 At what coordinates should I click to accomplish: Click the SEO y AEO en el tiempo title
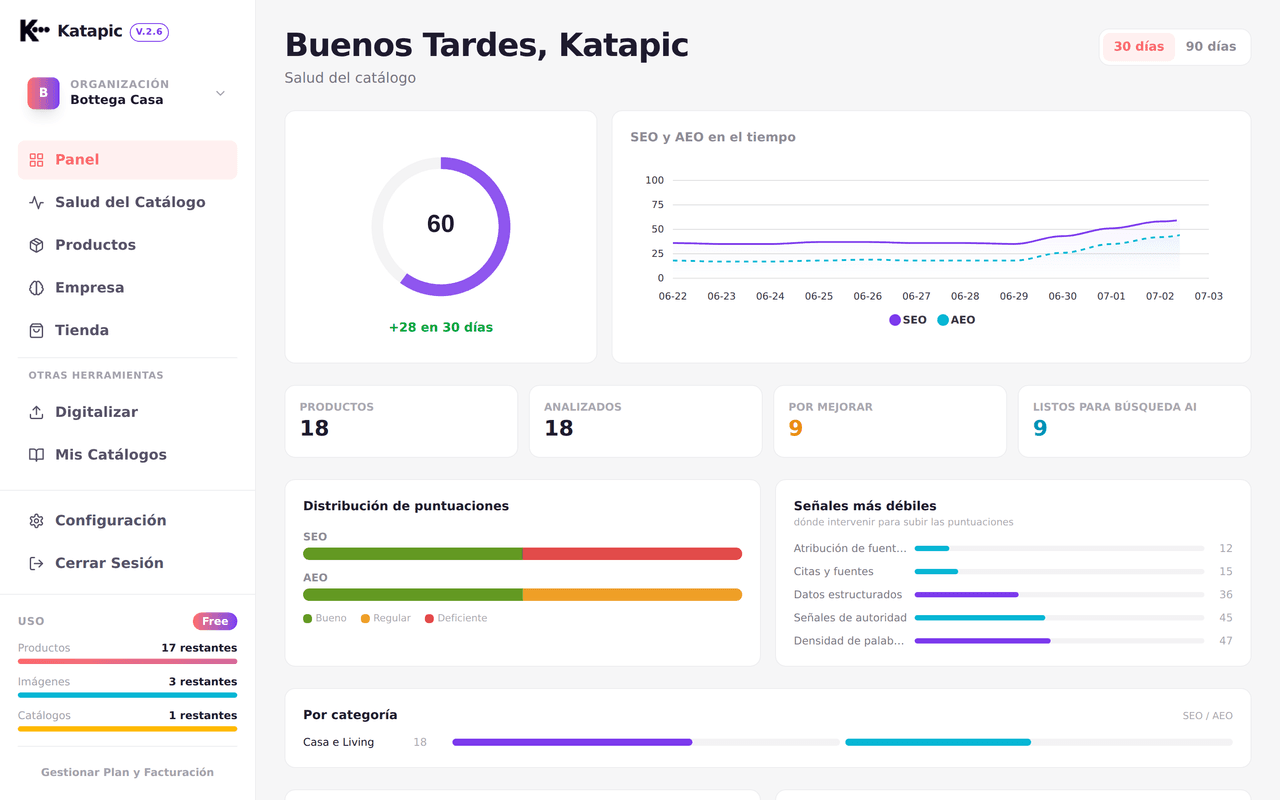(x=713, y=137)
